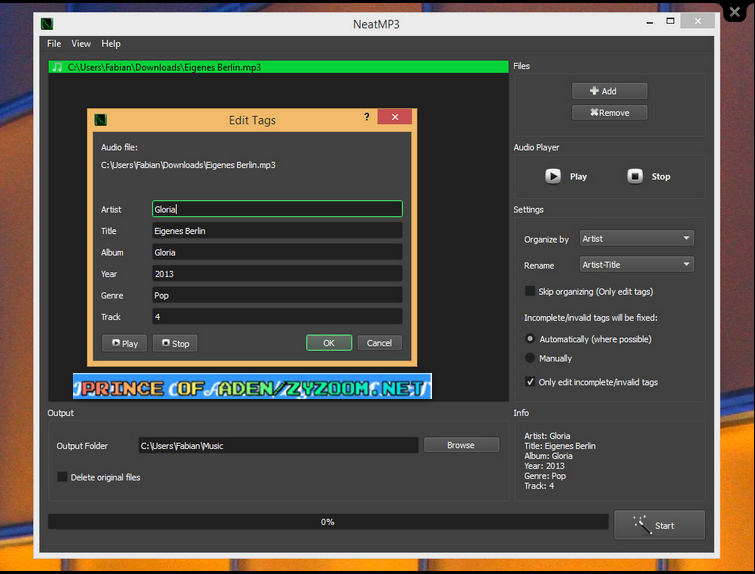
Task: Click the NeatMP3 title bar app icon
Action: [x=47, y=24]
